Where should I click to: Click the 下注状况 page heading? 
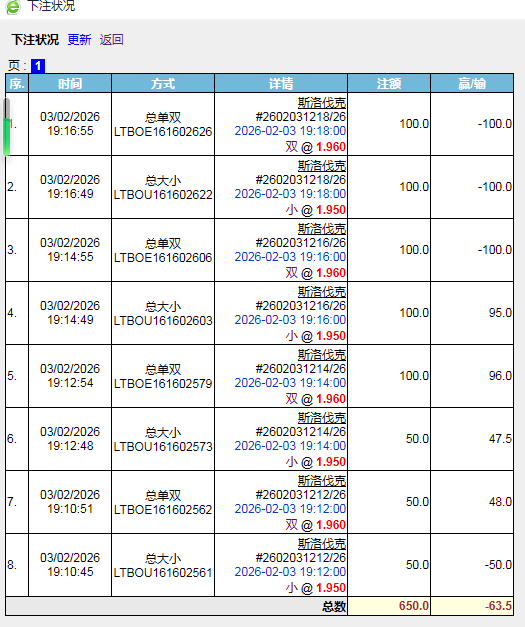point(35,40)
